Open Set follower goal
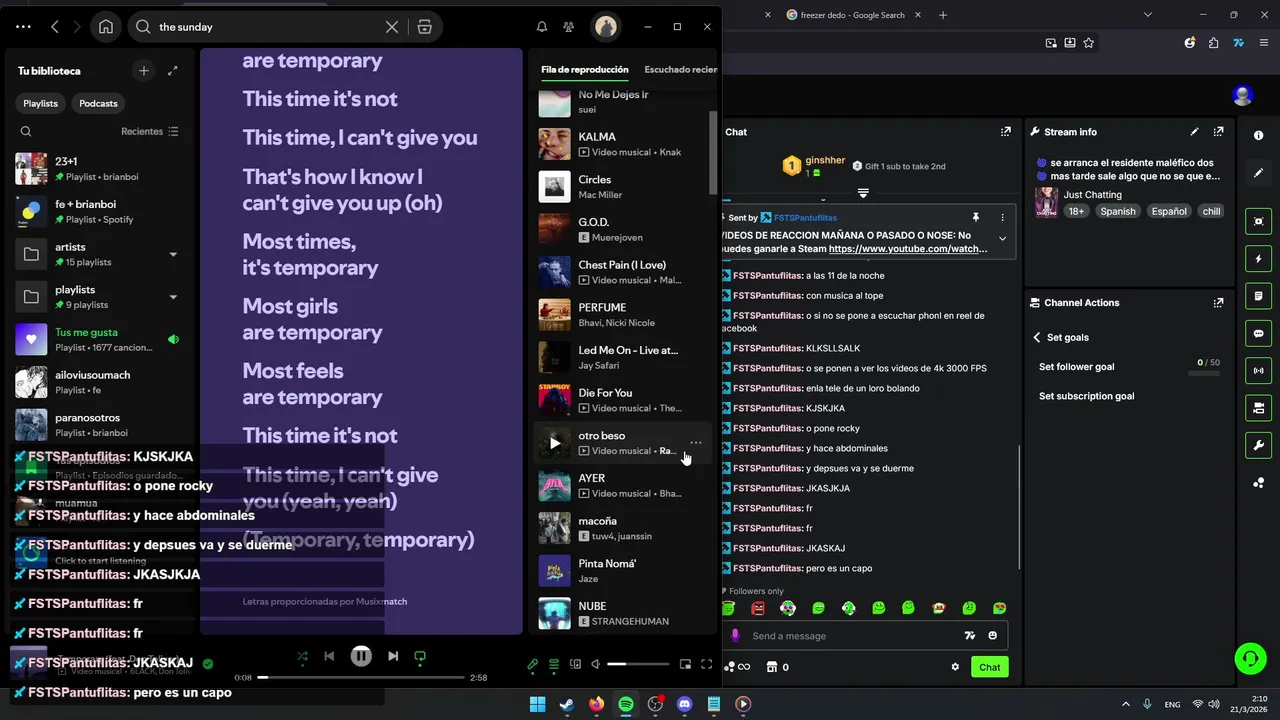1280x720 pixels. coord(1076,367)
